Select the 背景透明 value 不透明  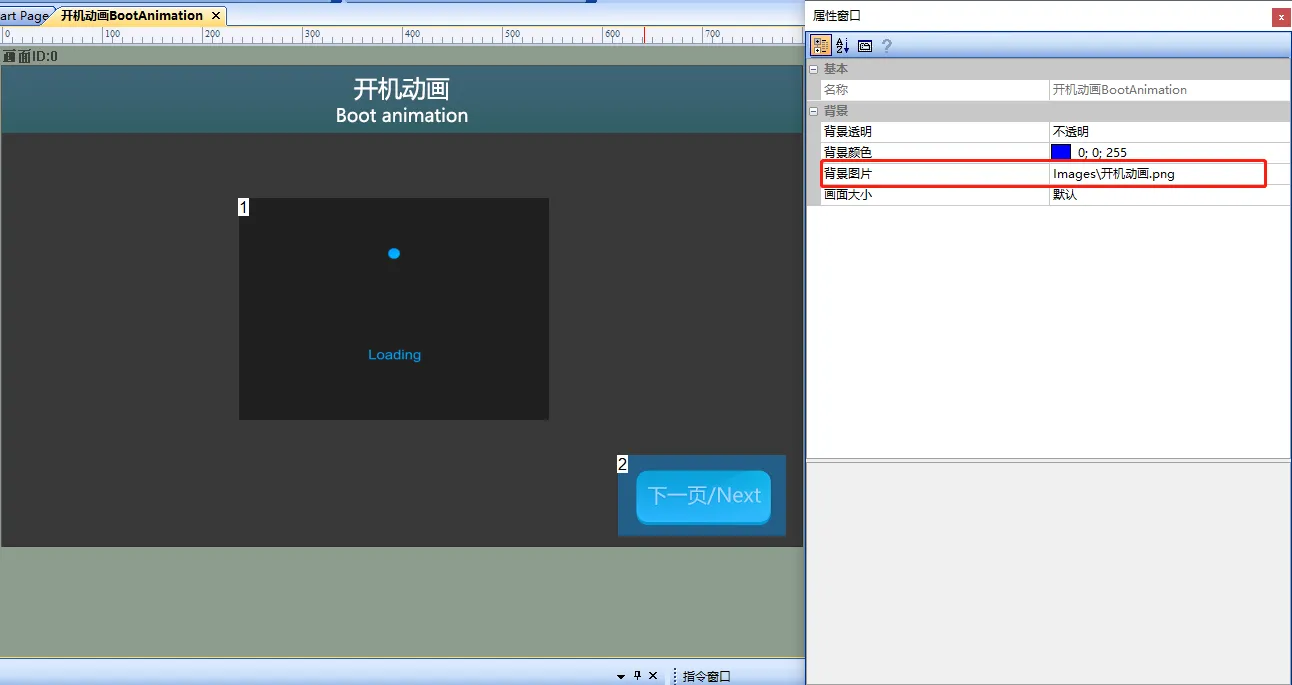click(1169, 132)
